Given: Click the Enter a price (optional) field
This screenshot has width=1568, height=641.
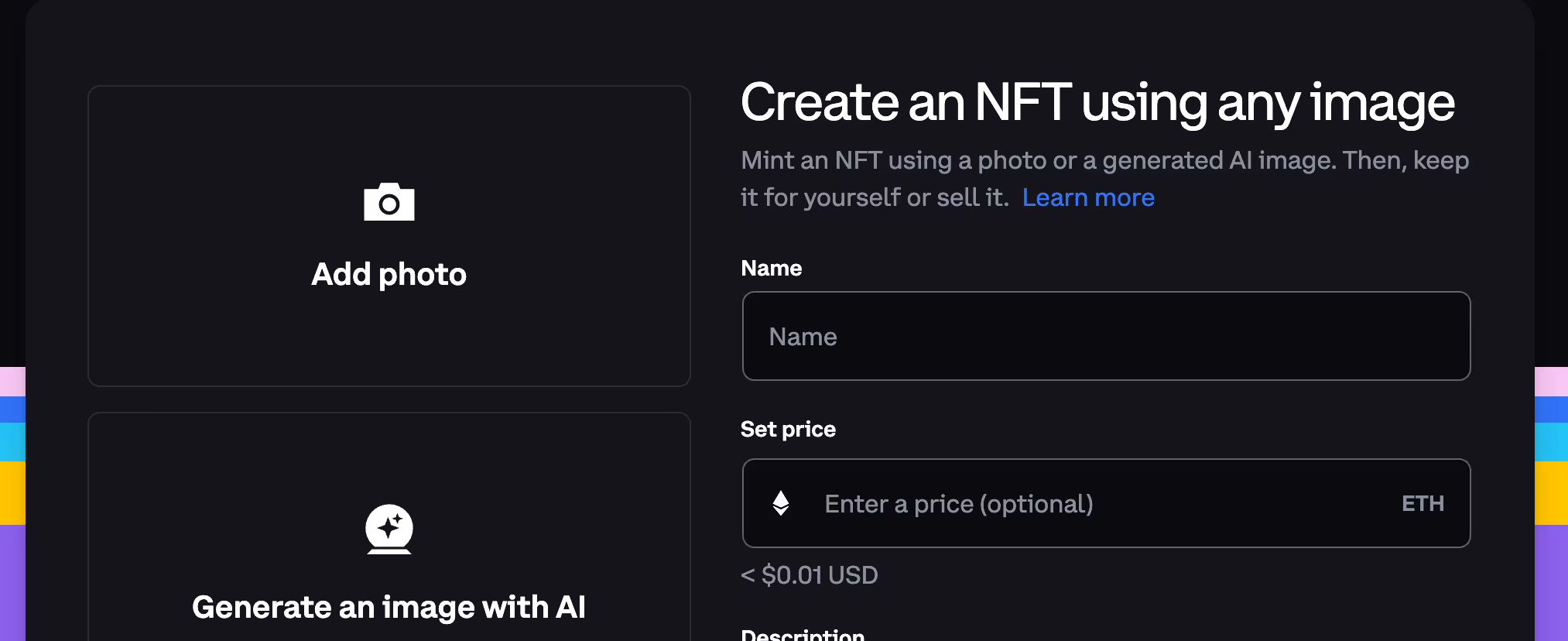Looking at the screenshot, I should 1084,504.
